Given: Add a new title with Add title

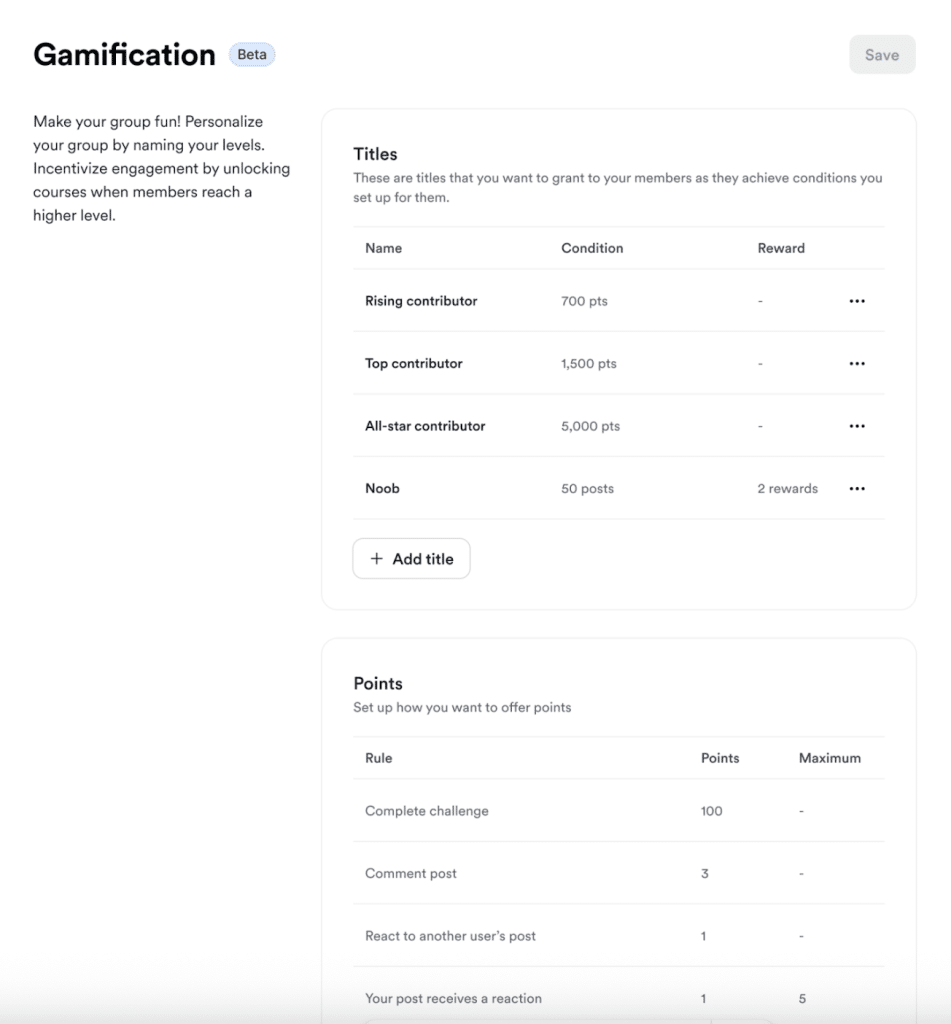Looking at the screenshot, I should pos(411,558).
